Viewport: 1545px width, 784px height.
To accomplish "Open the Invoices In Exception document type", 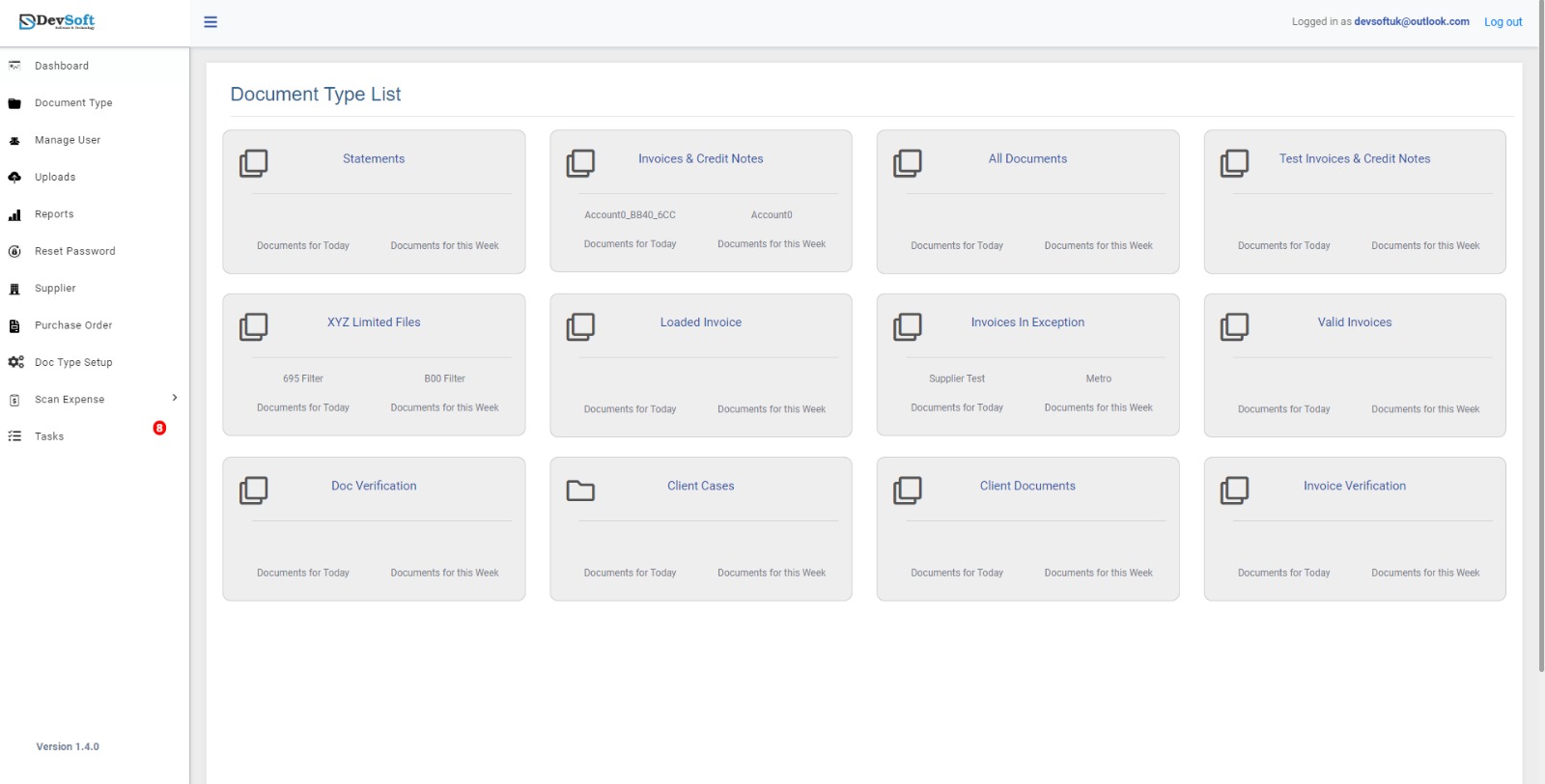I will tap(1027, 322).
